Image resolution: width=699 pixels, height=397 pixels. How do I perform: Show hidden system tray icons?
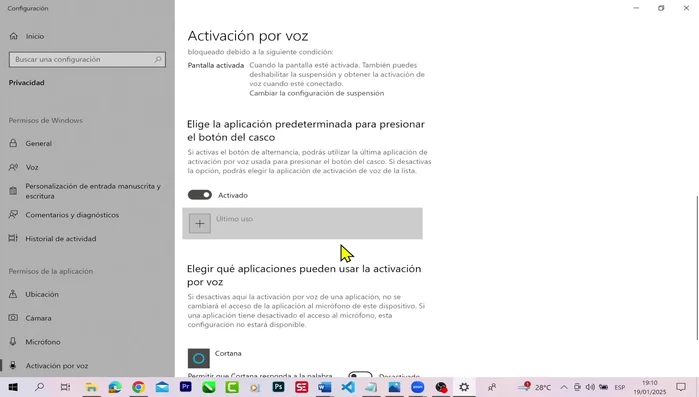click(x=563, y=387)
